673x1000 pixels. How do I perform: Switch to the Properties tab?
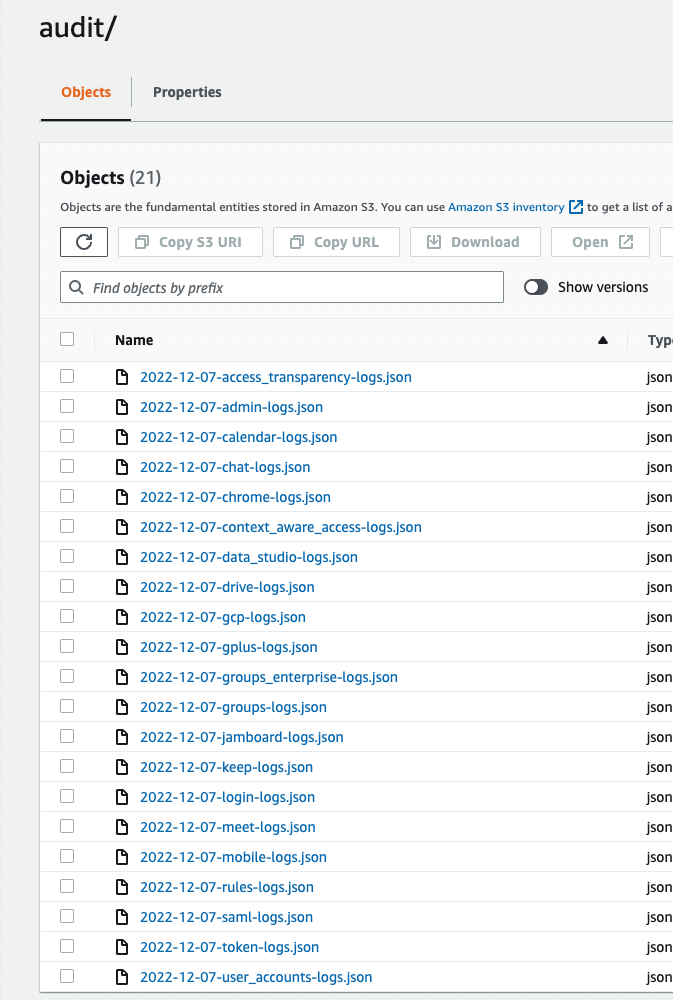click(x=187, y=92)
